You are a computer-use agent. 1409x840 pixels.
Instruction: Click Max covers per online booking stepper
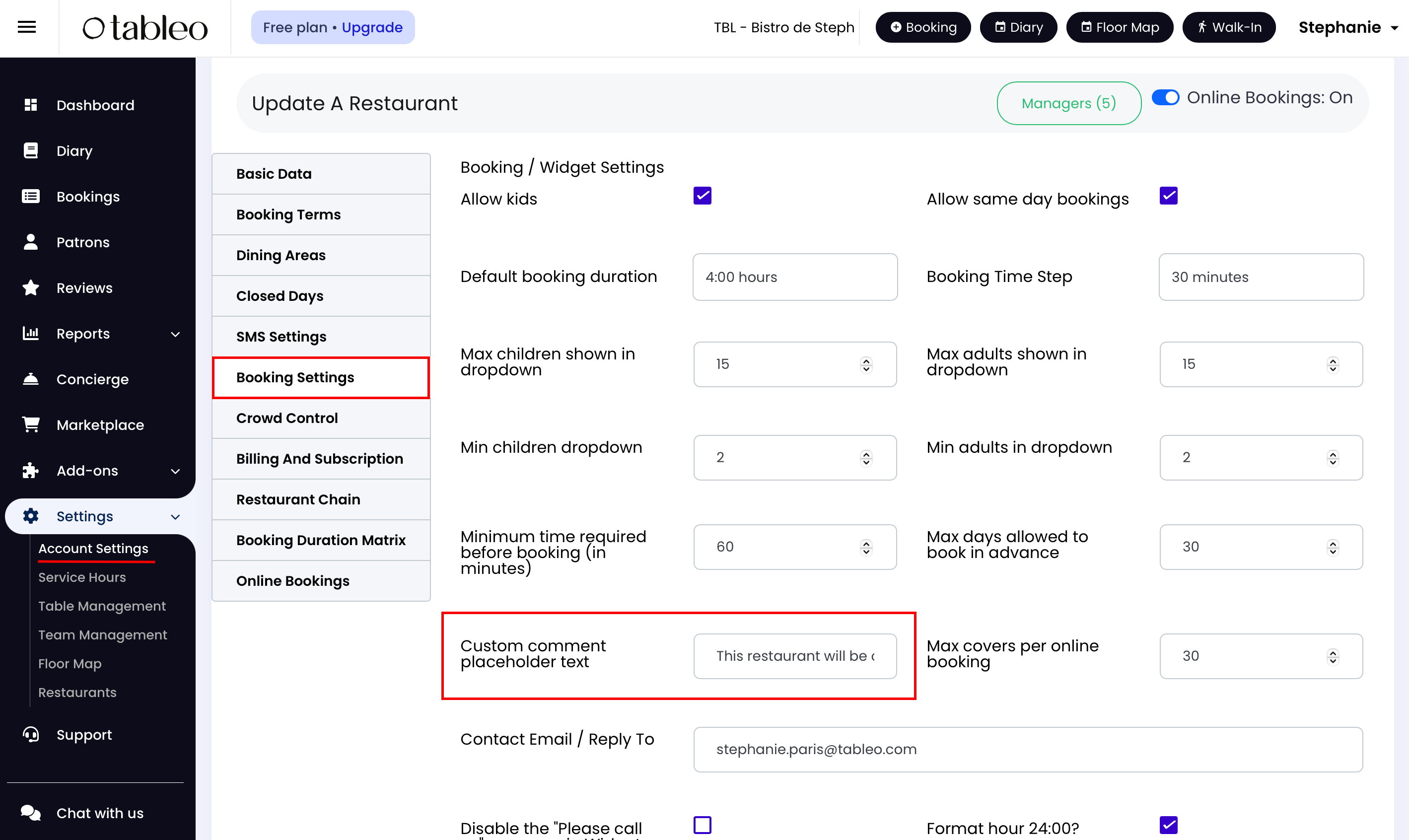pyautogui.click(x=1333, y=656)
